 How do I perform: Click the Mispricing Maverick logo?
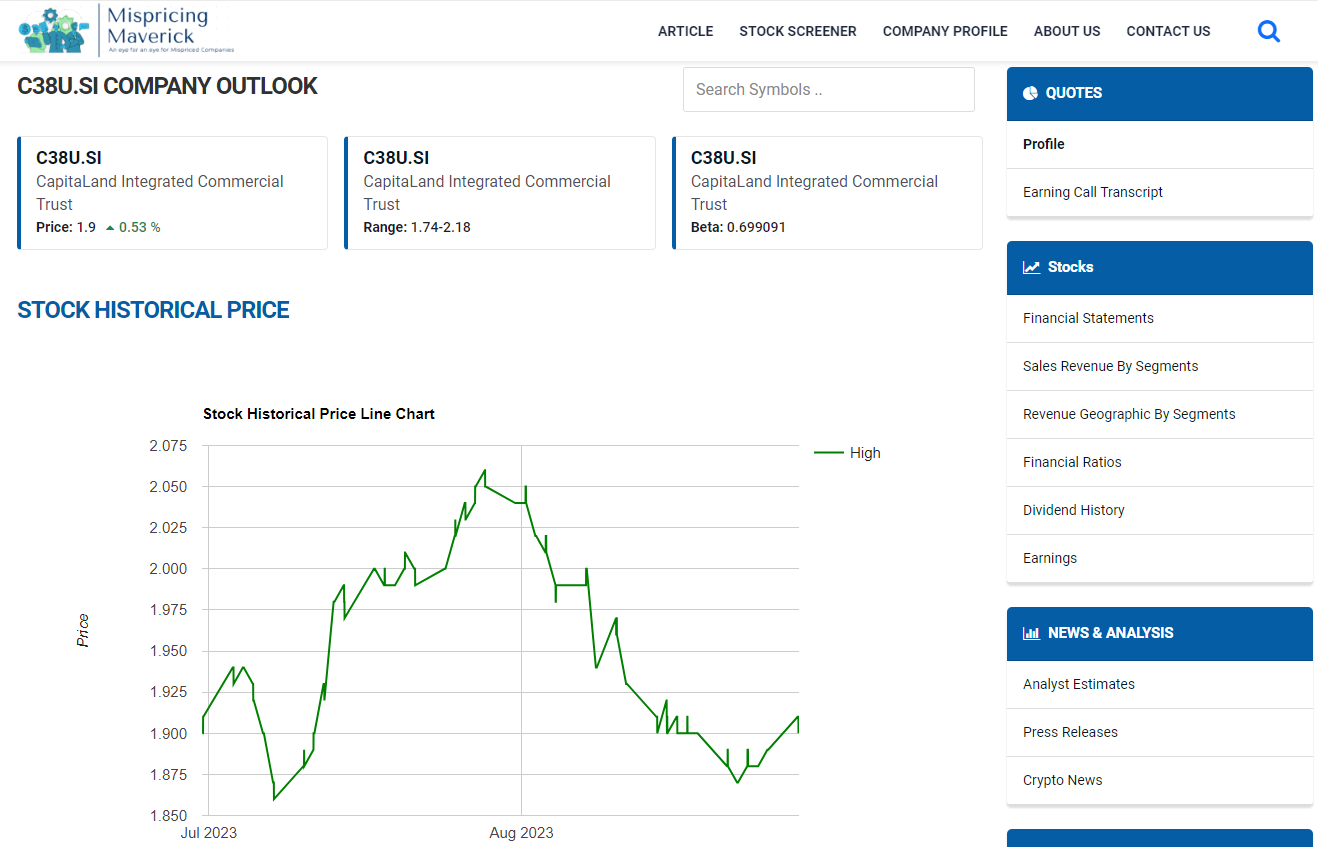(x=126, y=30)
